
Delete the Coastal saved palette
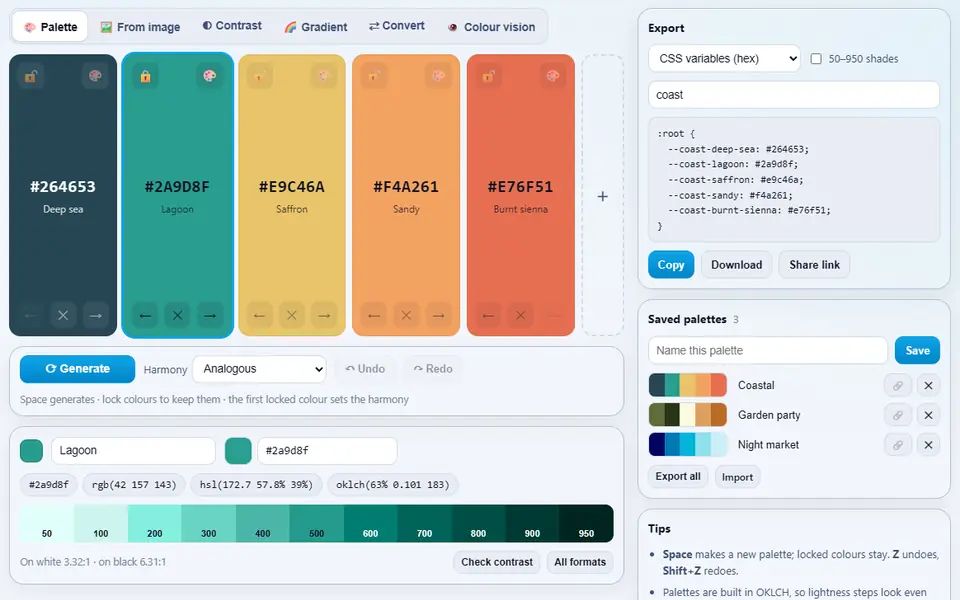pyautogui.click(x=928, y=386)
